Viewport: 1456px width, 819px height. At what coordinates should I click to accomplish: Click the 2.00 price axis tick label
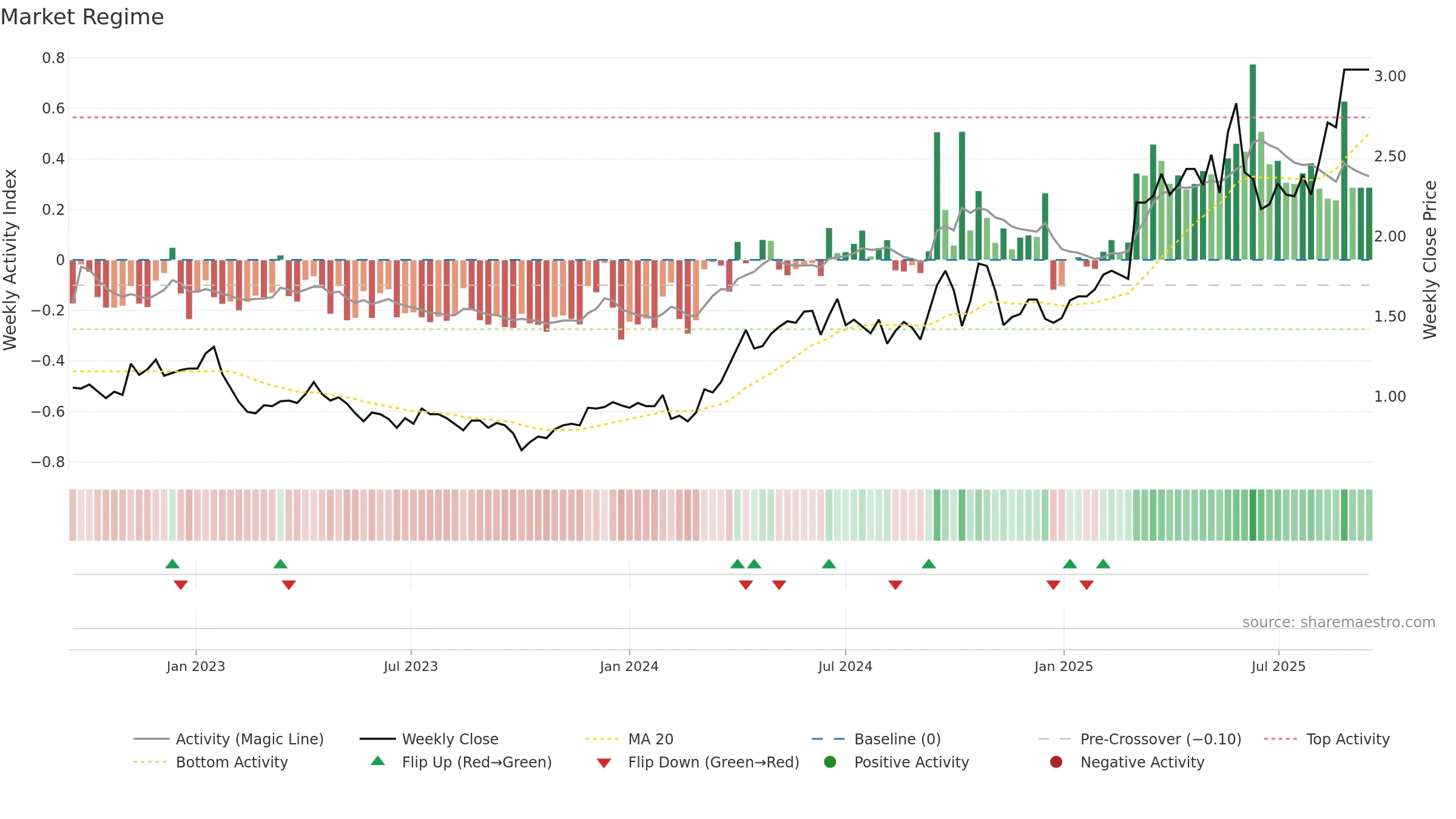(1390, 237)
